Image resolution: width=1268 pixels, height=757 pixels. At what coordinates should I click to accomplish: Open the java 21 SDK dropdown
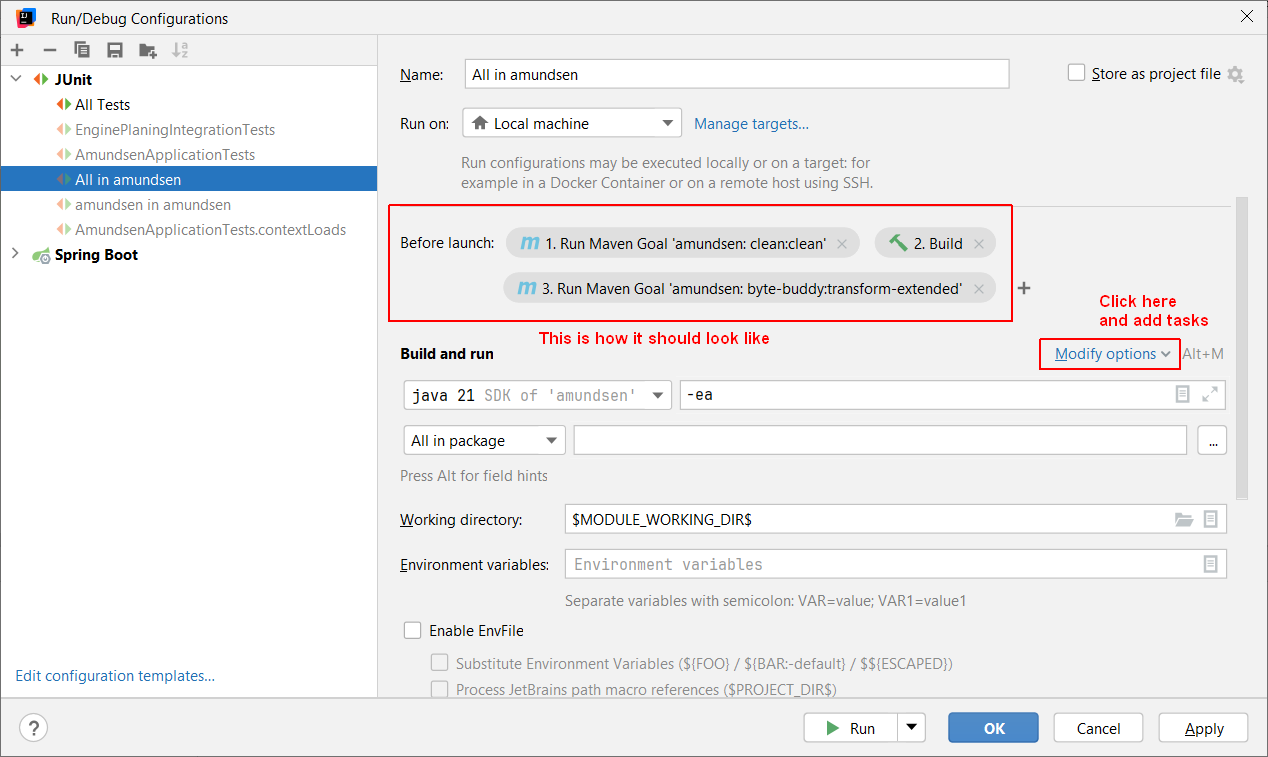coord(537,395)
